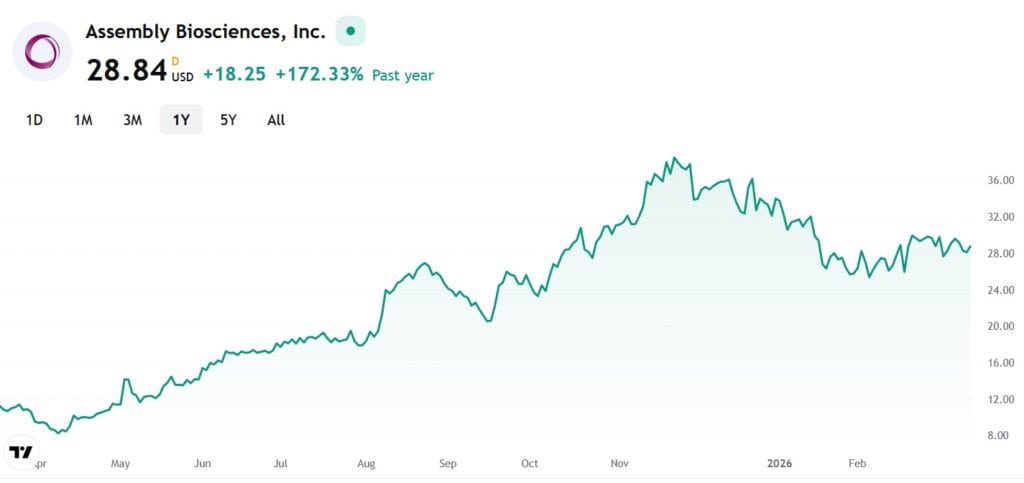Image resolution: width=1024 pixels, height=483 pixels.
Task: Click the orange D delayed-data indicator
Action: tap(176, 62)
